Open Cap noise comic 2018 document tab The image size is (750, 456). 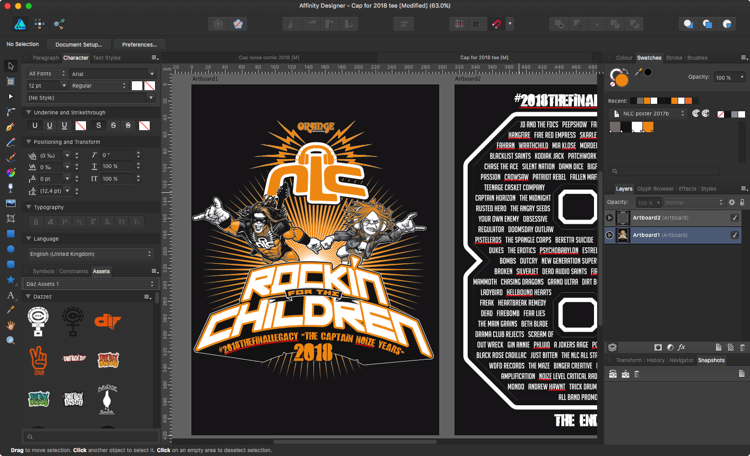coord(269,57)
